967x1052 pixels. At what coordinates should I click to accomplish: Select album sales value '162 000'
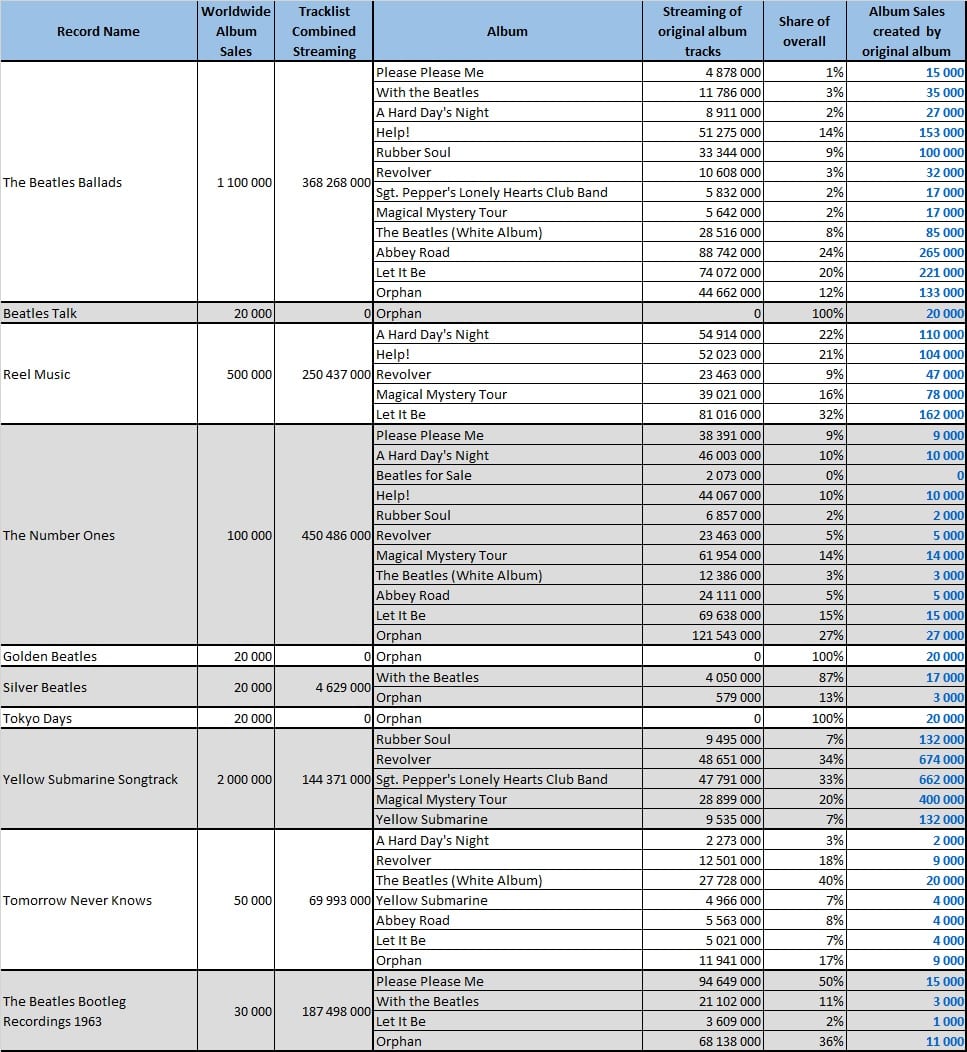pos(941,415)
